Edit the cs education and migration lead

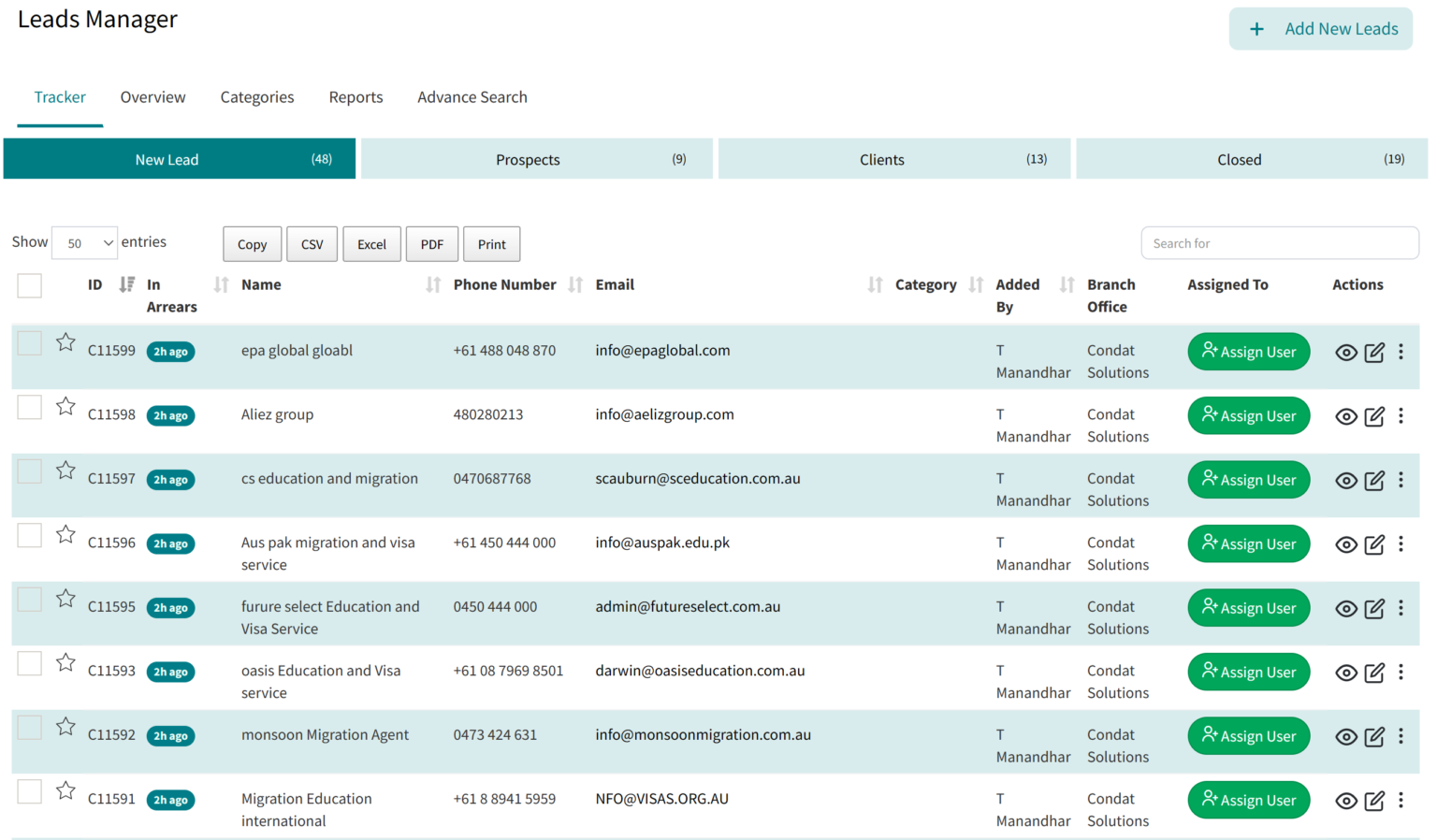(x=1373, y=481)
